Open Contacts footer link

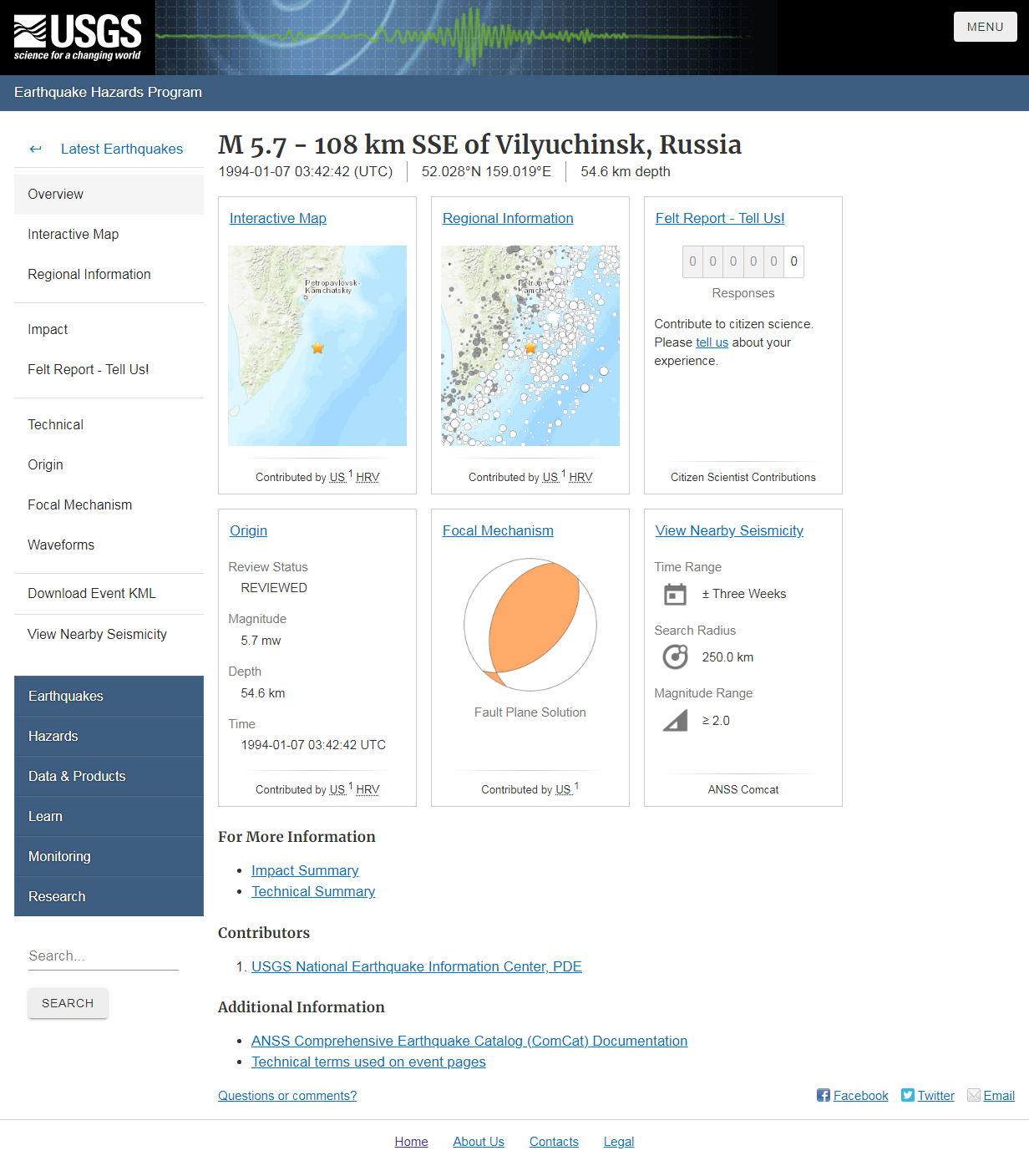tap(554, 1142)
